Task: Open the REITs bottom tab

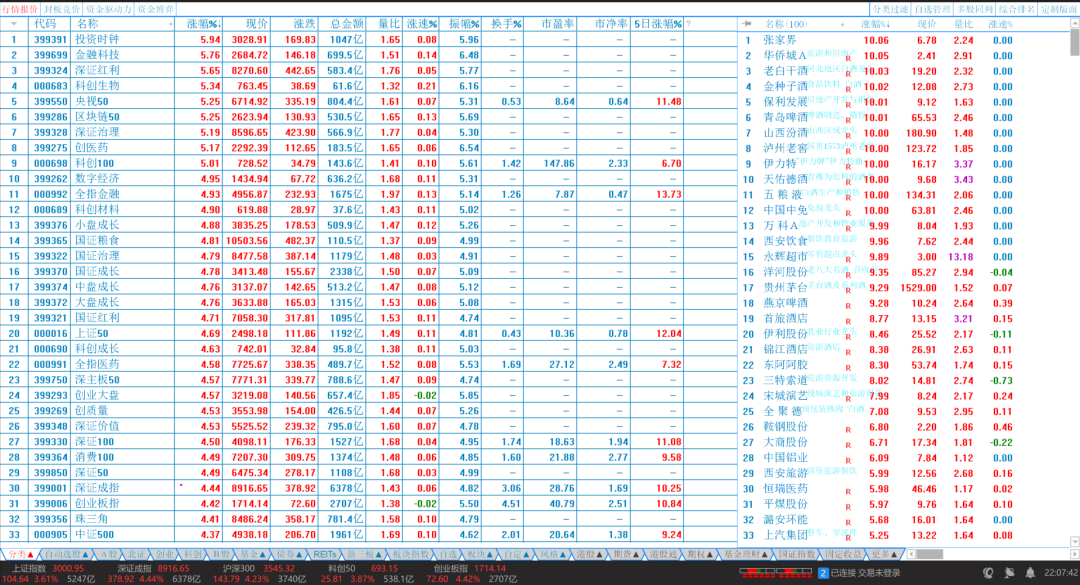Action: 324,554
